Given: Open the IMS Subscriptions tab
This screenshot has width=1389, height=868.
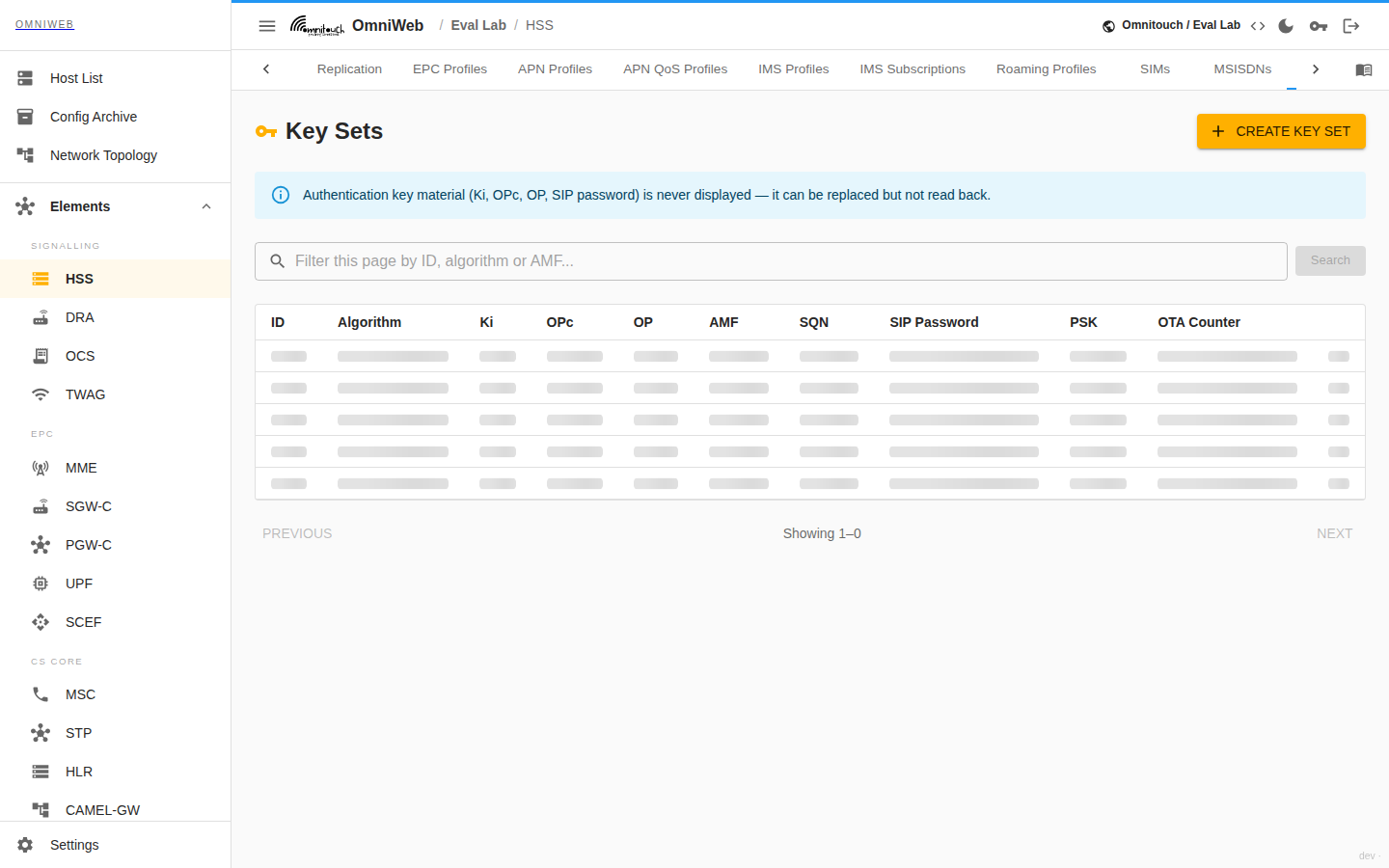Looking at the screenshot, I should [912, 69].
